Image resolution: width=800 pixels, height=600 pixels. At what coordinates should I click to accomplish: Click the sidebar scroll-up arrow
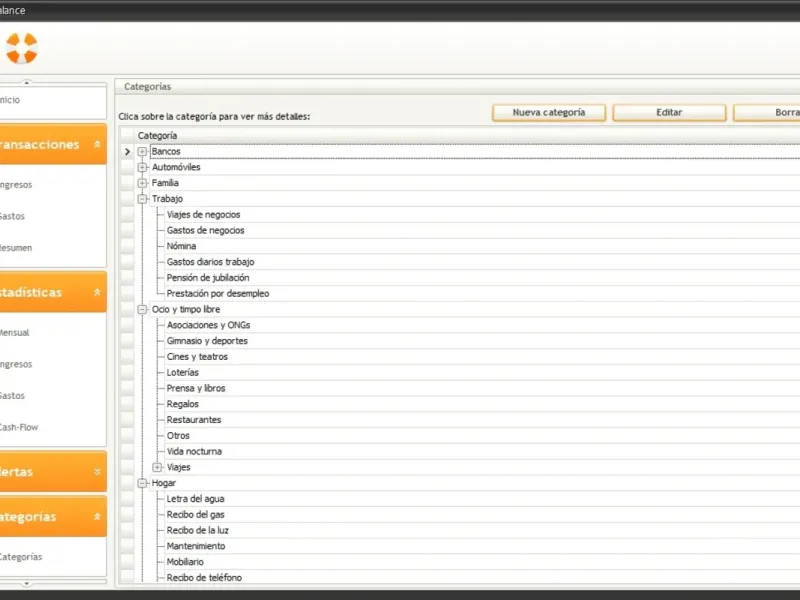[x=27, y=82]
